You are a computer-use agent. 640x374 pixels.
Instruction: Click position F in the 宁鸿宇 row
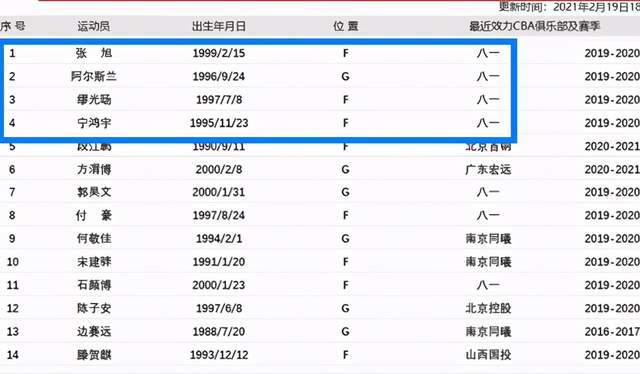point(345,123)
